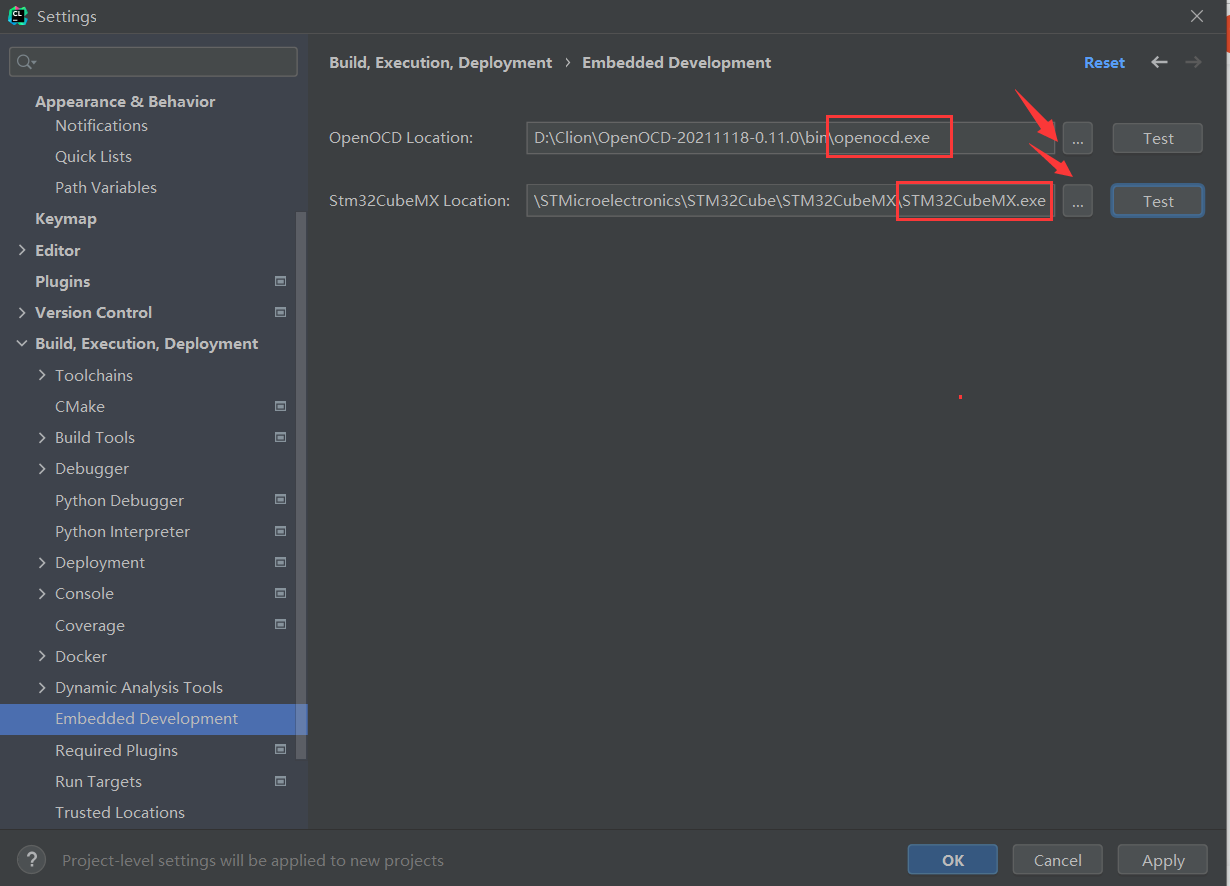This screenshot has width=1230, height=886.
Task: Click the Reset link
Action: pyautogui.click(x=1104, y=62)
